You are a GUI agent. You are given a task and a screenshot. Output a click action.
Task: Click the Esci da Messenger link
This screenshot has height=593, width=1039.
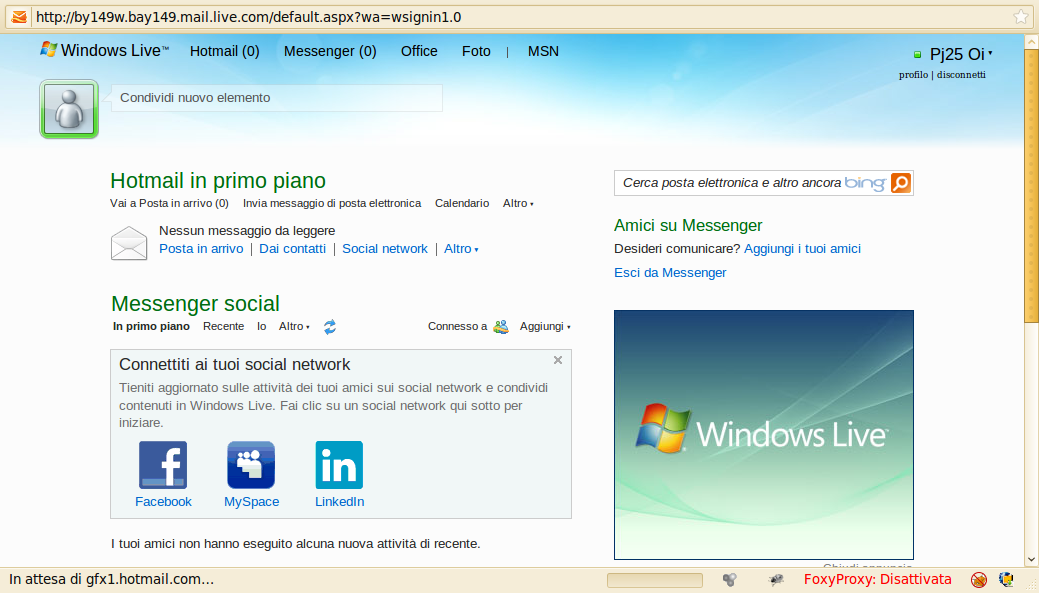point(670,273)
